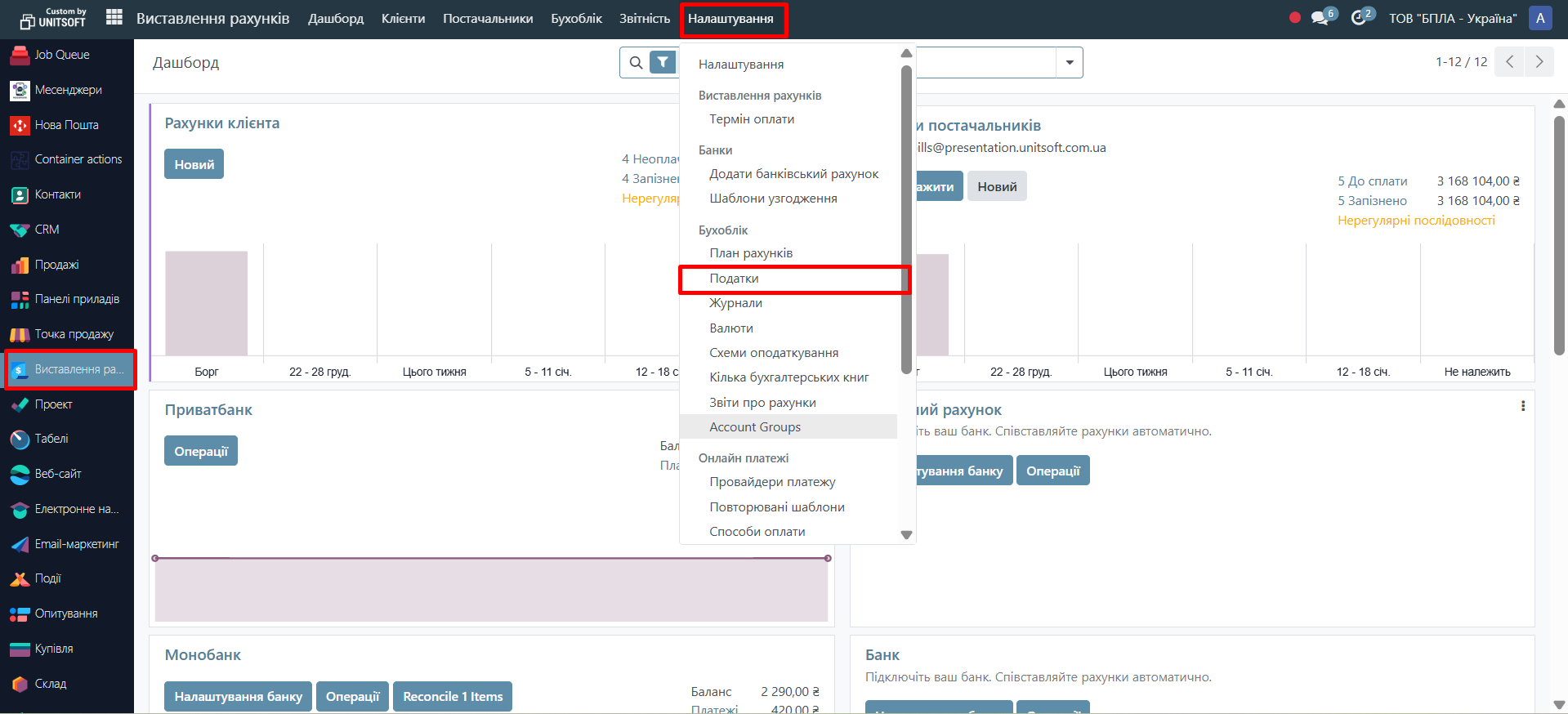1568x714 pixels.
Task: Click the search magnifier icon
Action: 636,62
